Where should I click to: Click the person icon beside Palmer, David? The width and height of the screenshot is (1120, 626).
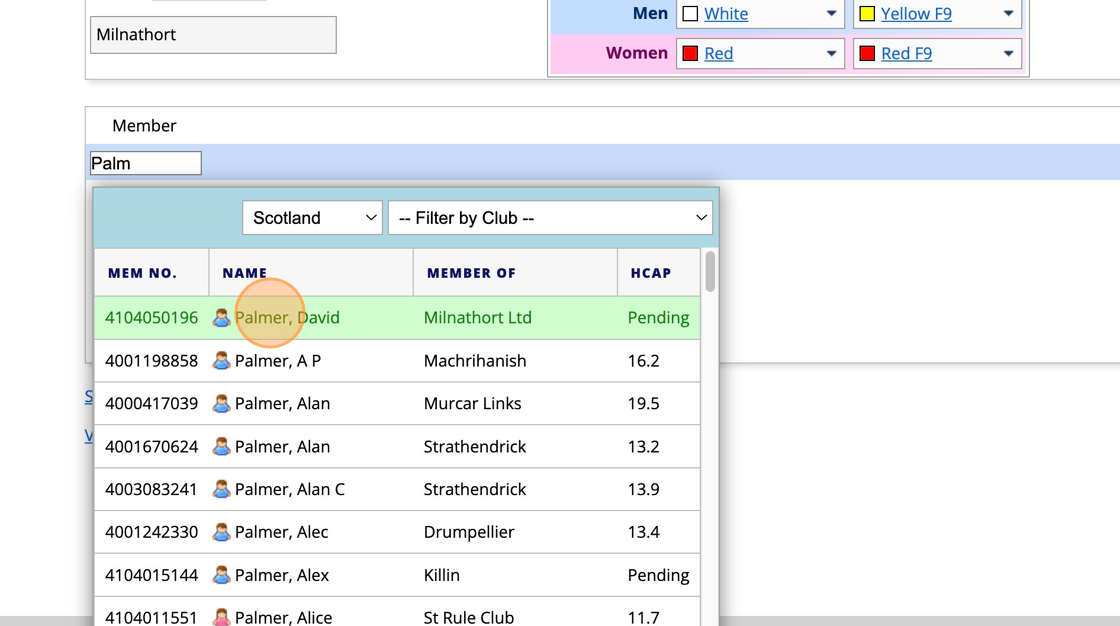pos(221,318)
